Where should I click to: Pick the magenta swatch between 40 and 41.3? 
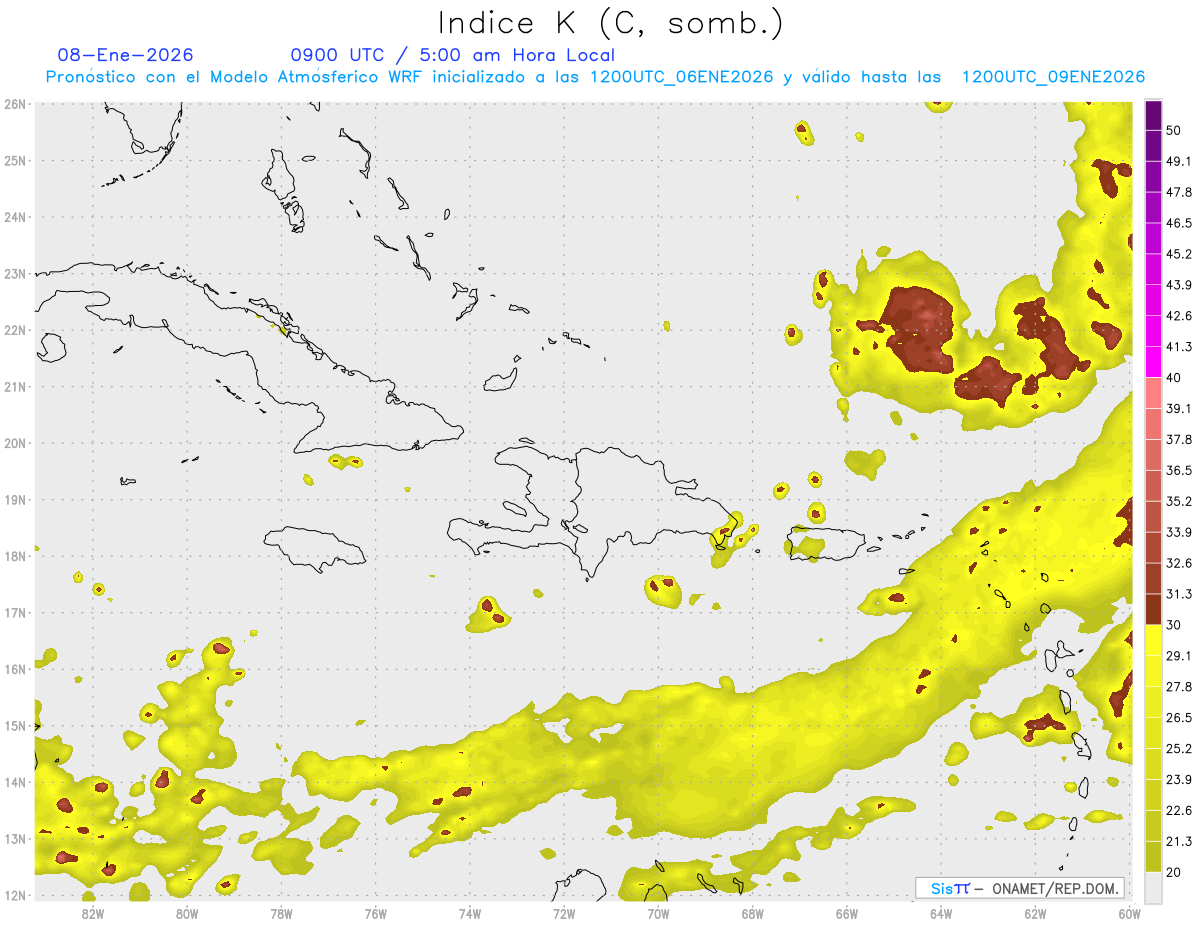point(1154,362)
